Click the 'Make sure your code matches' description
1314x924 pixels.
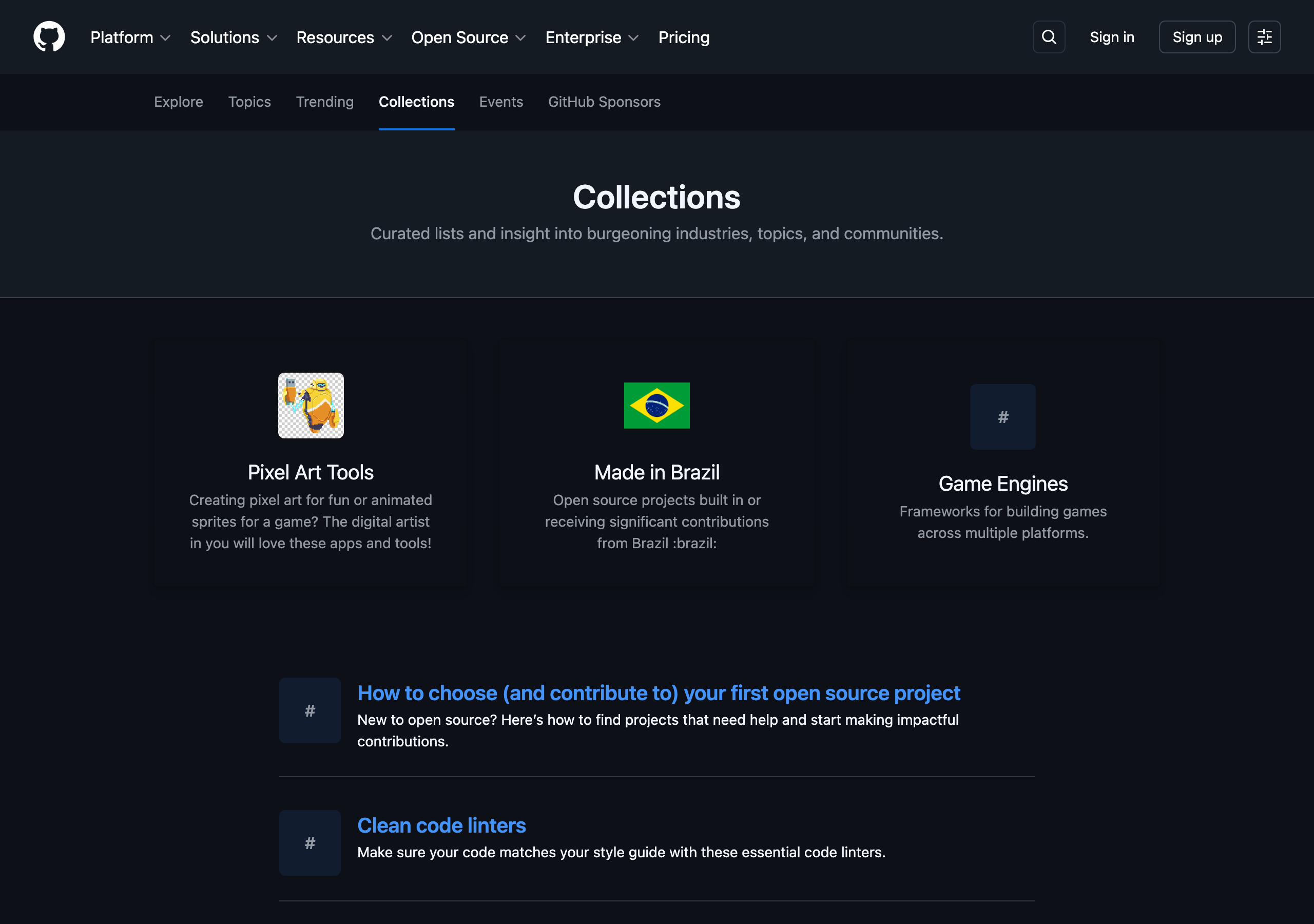(x=621, y=853)
